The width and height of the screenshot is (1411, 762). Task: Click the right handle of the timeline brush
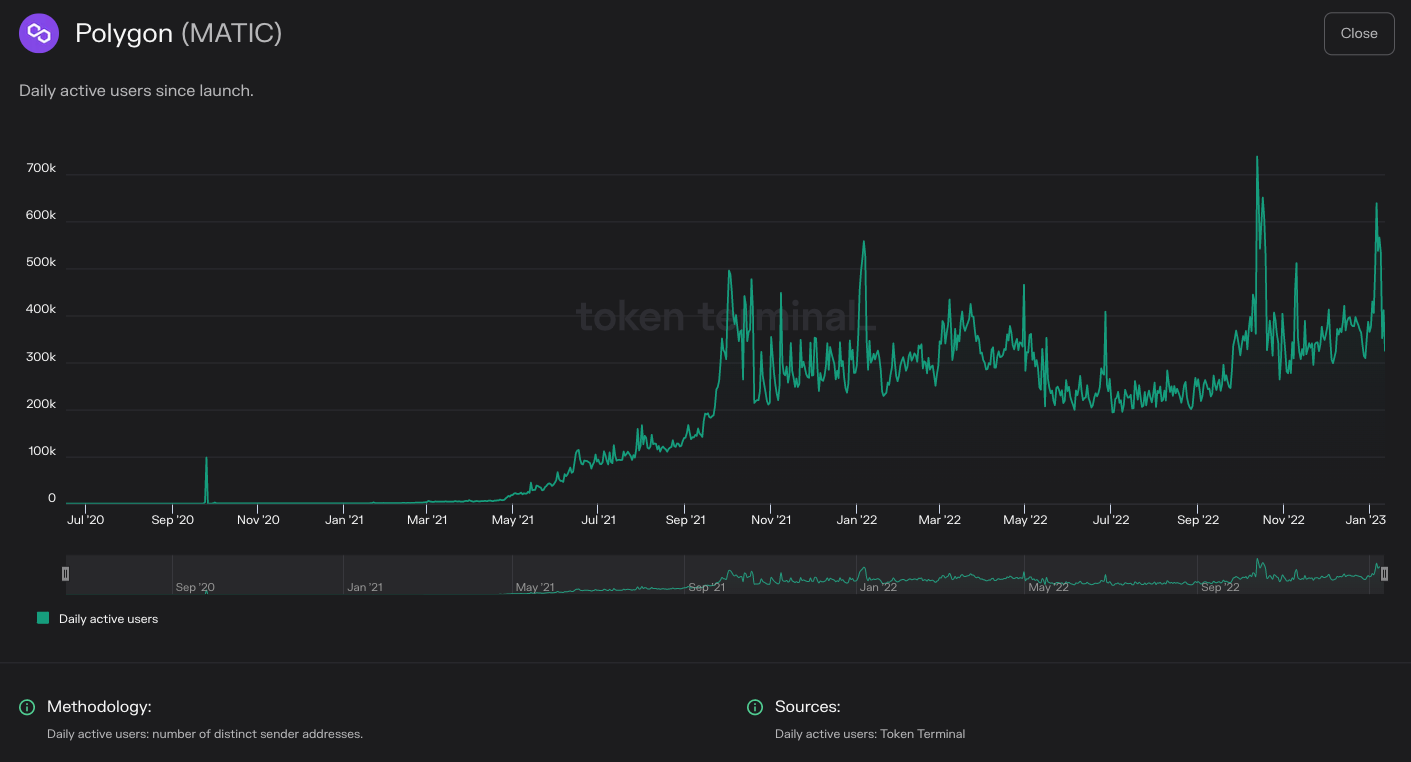1385,573
